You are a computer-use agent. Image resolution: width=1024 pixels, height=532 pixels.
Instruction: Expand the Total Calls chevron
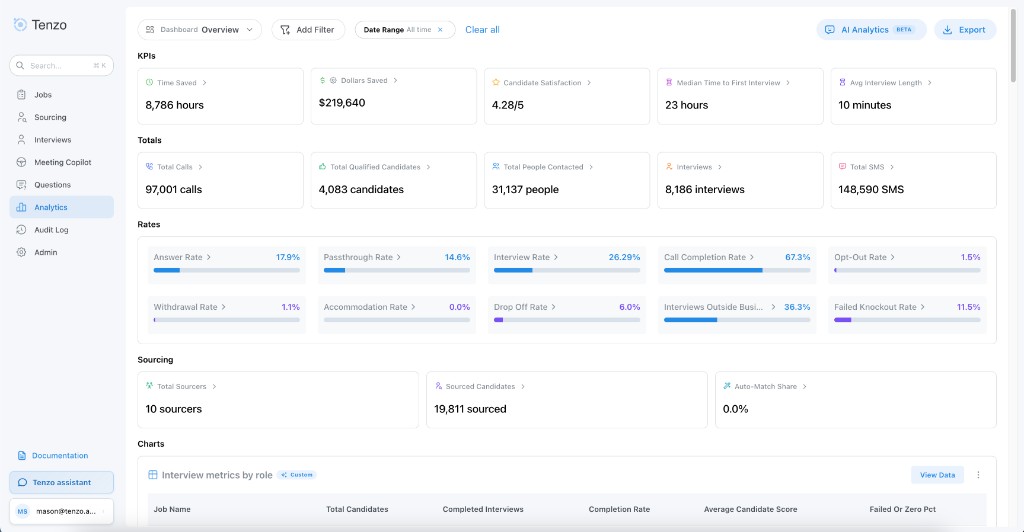click(200, 167)
